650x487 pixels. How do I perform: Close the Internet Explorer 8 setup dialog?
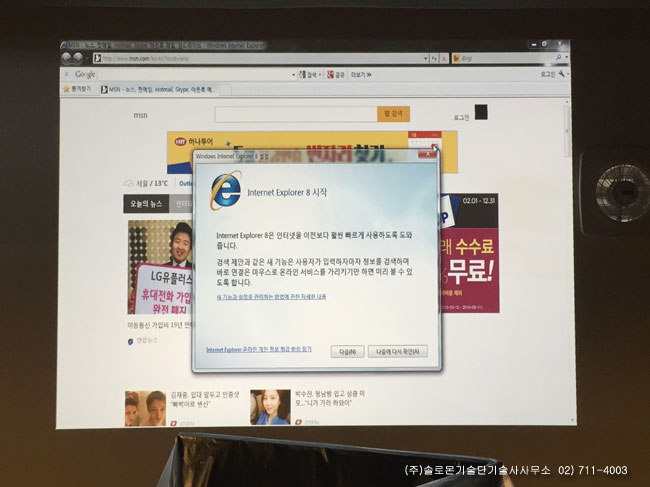(427, 153)
